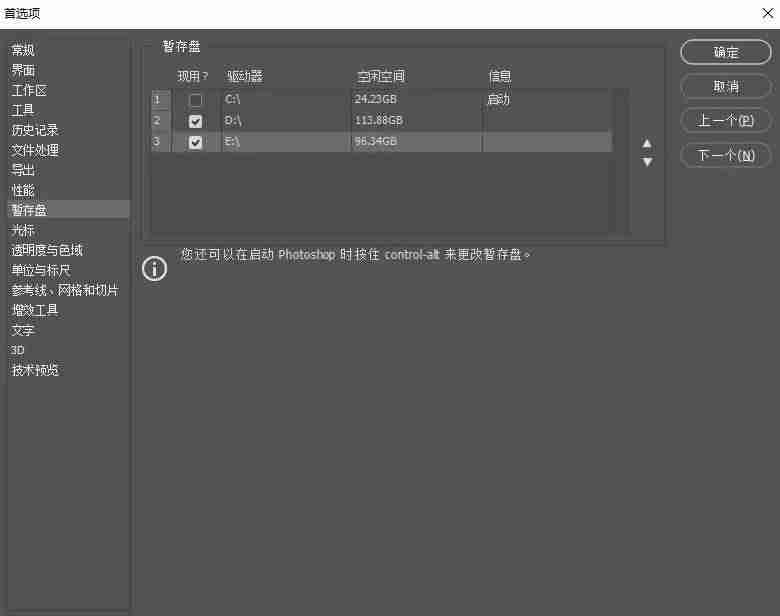
Task: Open 常规 preferences category
Action: coord(23,50)
